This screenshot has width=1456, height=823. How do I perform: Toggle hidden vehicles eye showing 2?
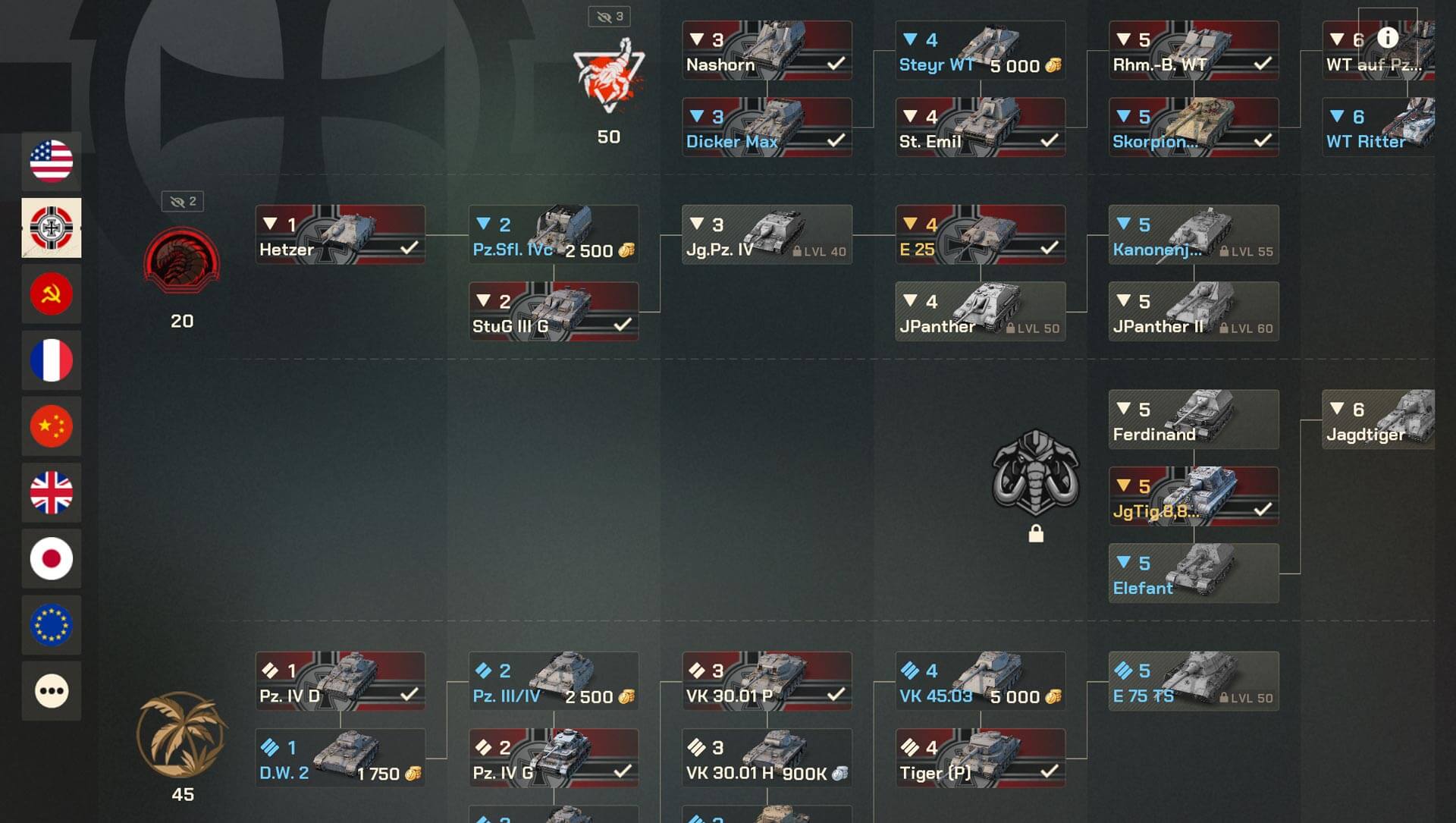pyautogui.click(x=182, y=202)
